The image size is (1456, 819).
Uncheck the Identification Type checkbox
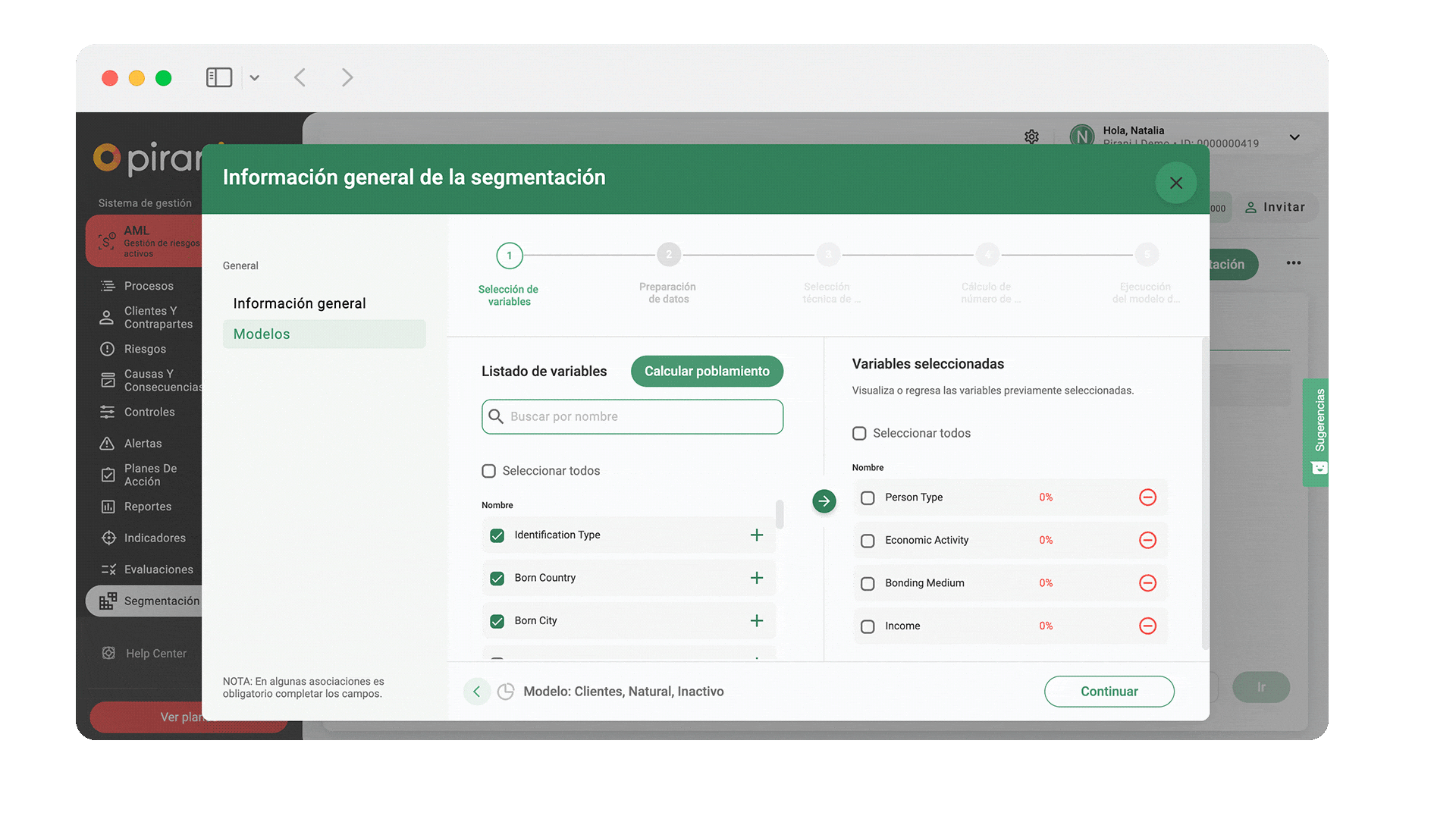coord(497,535)
